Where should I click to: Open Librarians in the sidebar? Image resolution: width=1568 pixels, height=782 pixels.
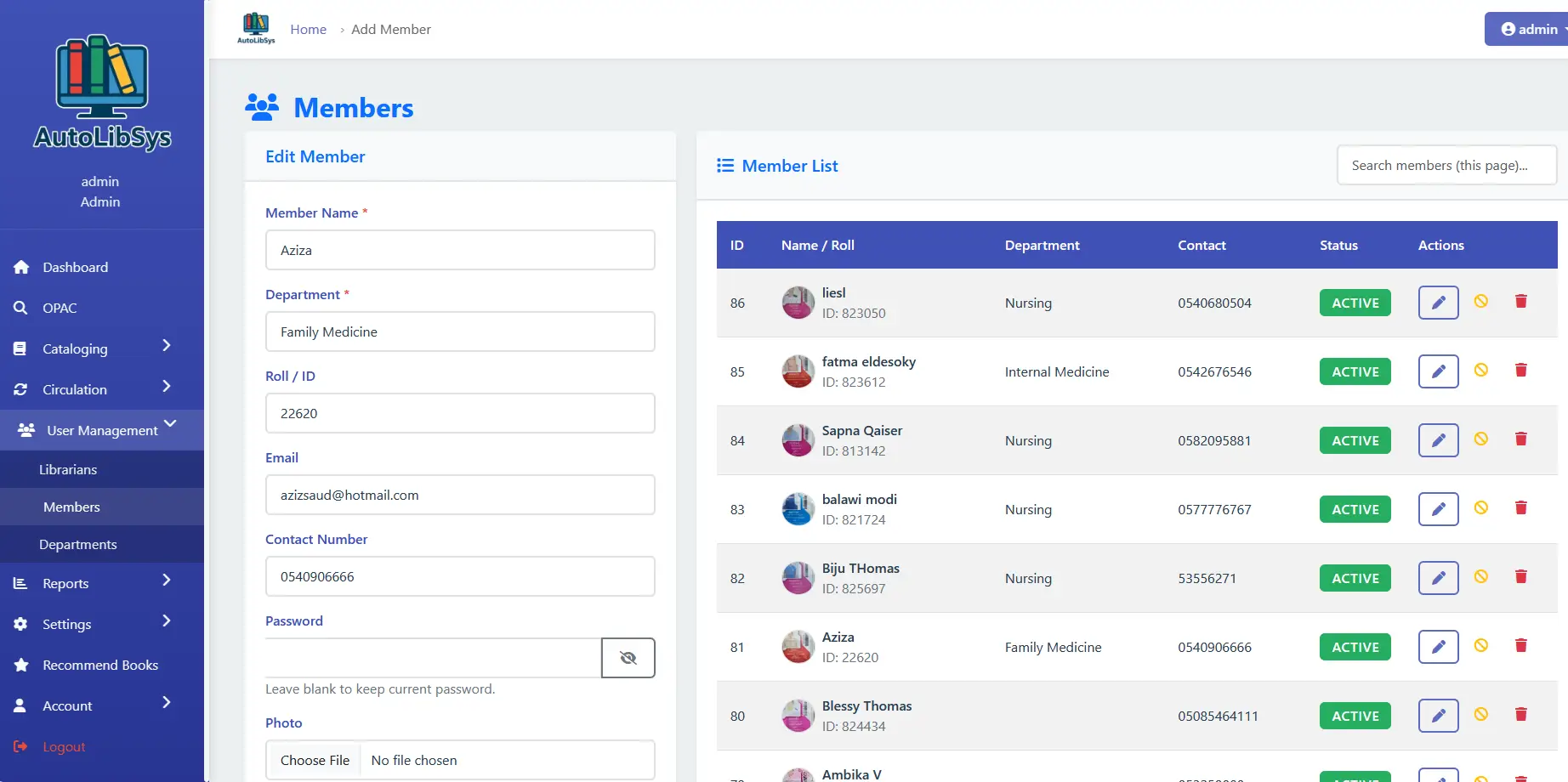click(x=68, y=469)
